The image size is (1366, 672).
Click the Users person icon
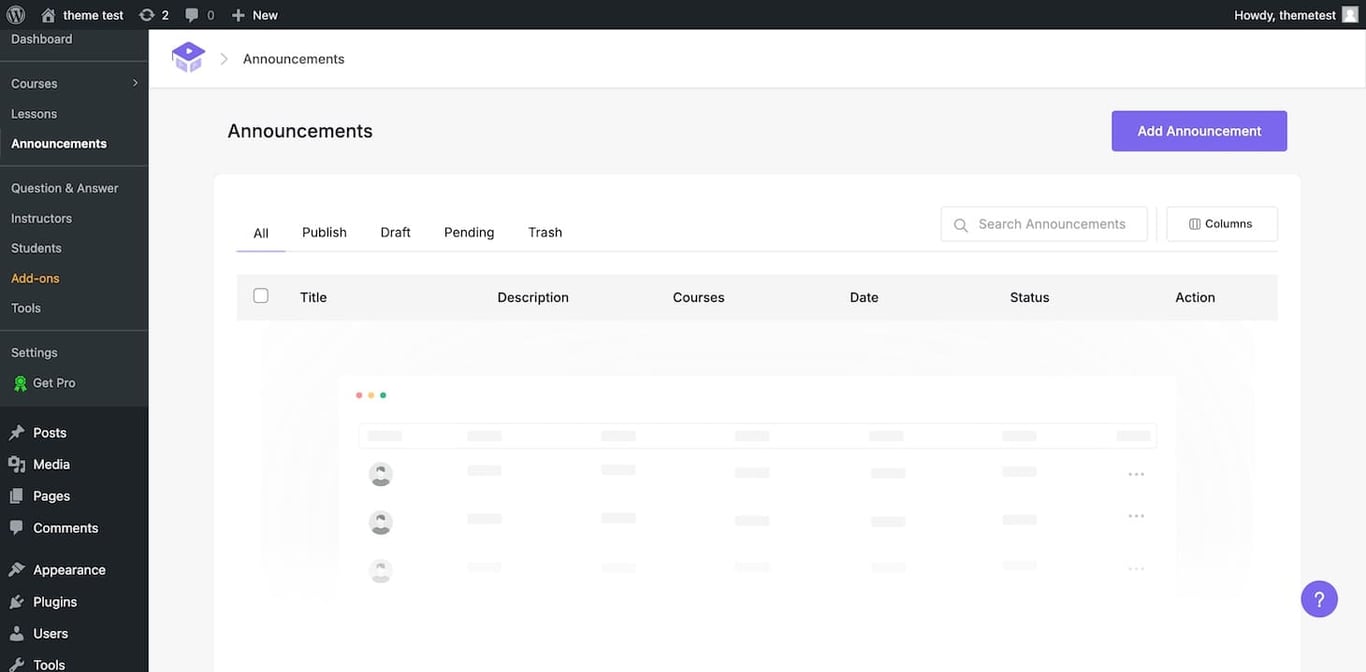coord(16,634)
